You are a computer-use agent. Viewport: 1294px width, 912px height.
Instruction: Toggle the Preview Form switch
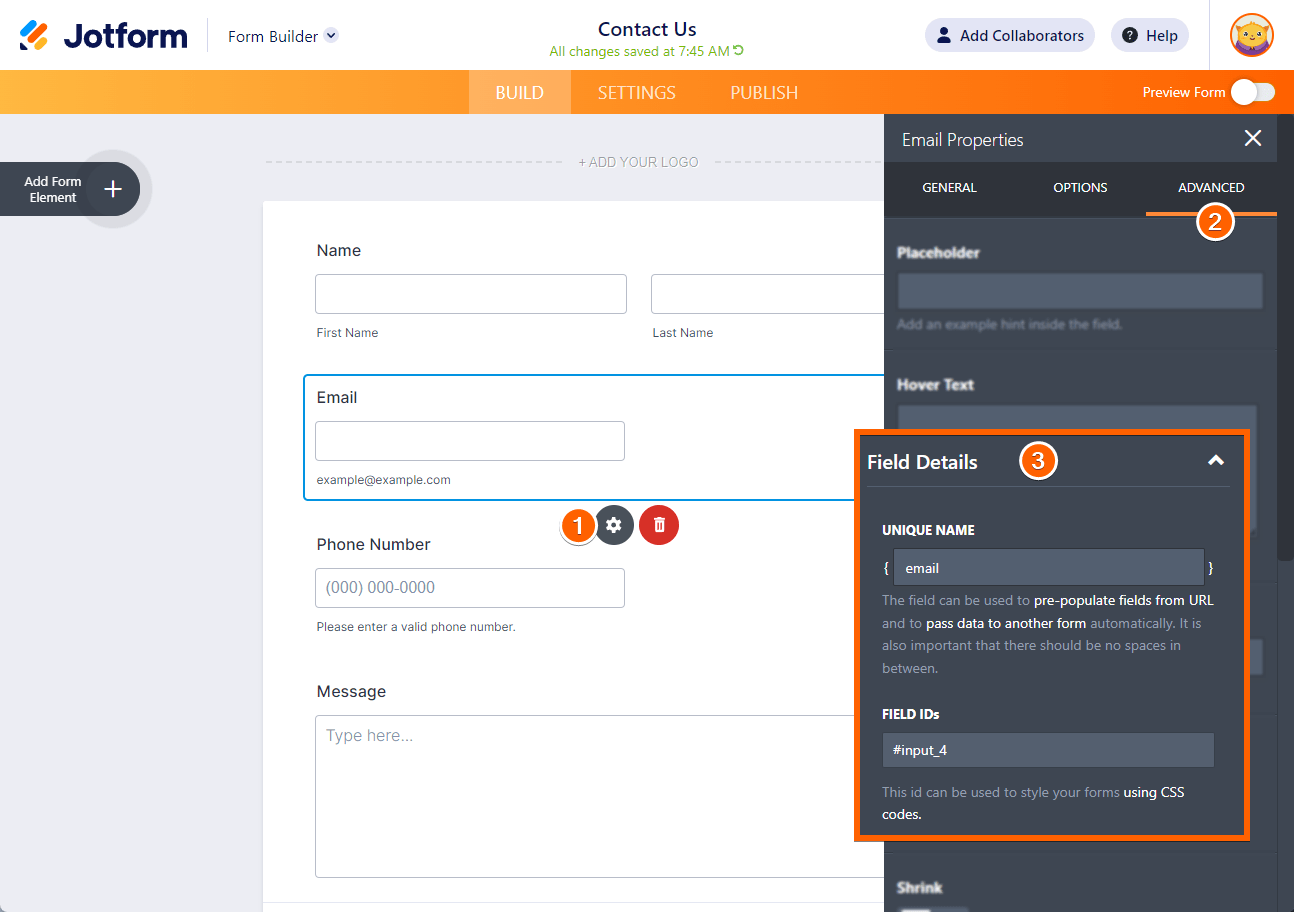[1253, 92]
